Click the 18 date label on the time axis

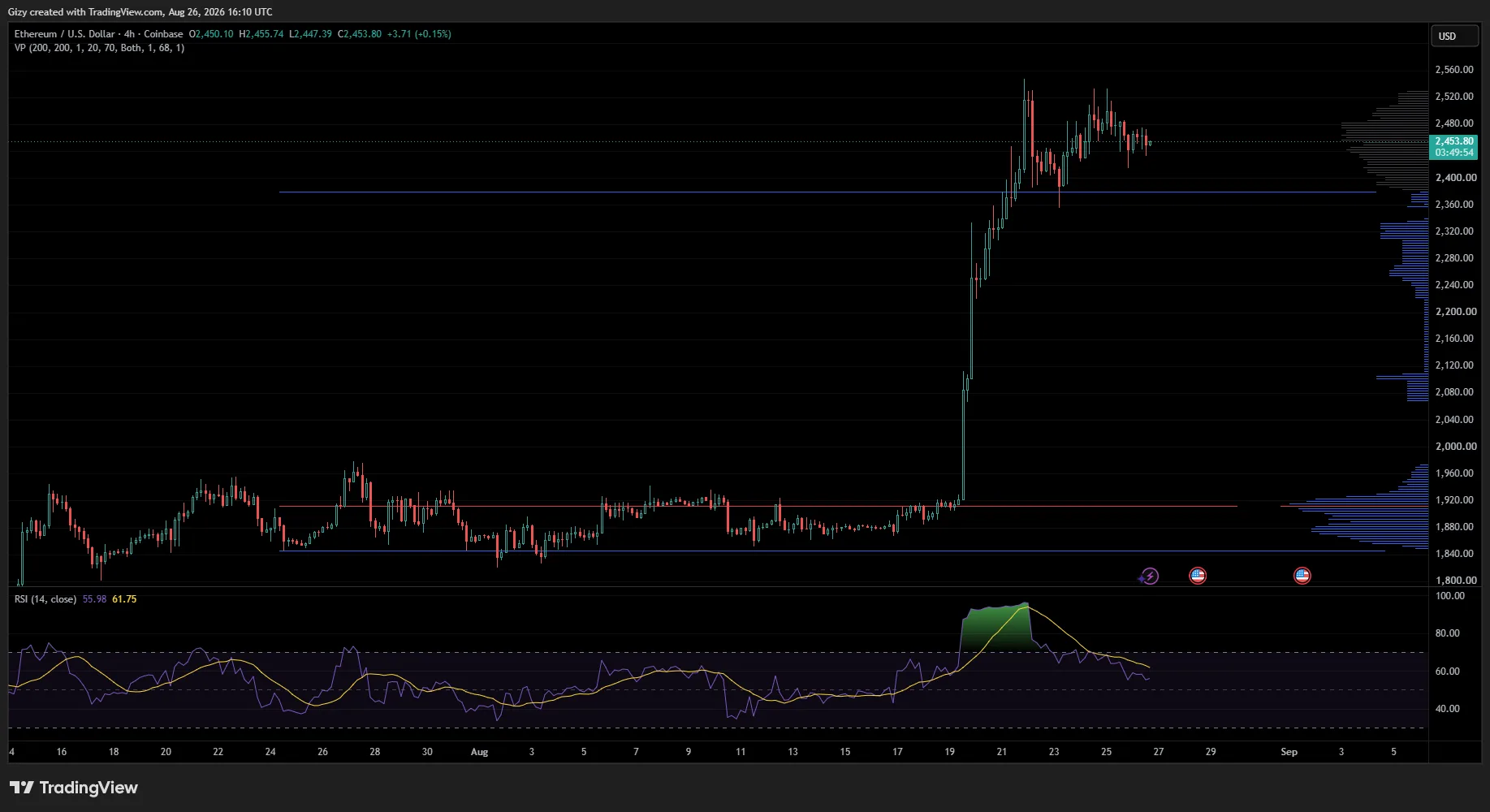click(114, 752)
